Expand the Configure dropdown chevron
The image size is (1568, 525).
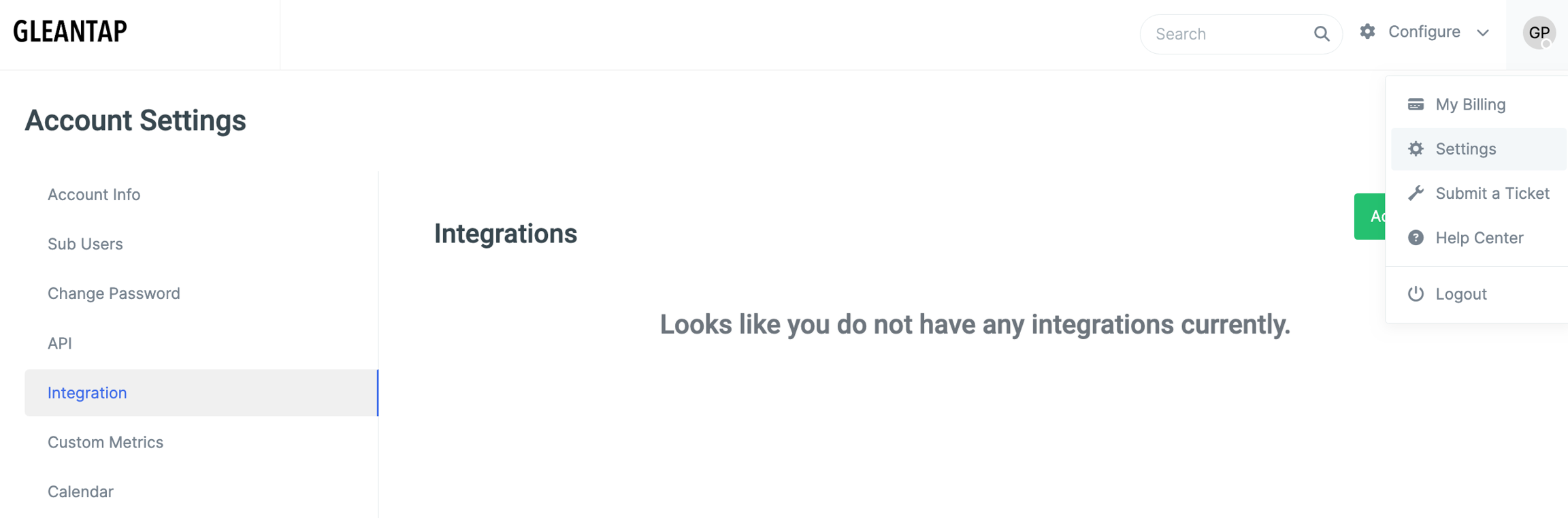click(x=1483, y=33)
